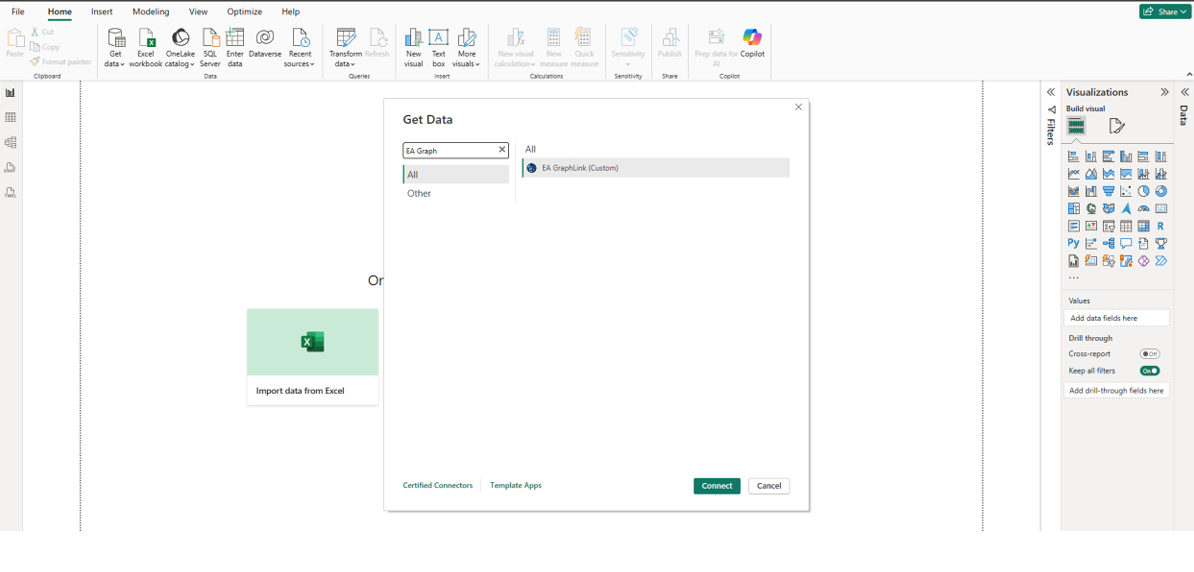Select the Other category in list

[419, 194]
